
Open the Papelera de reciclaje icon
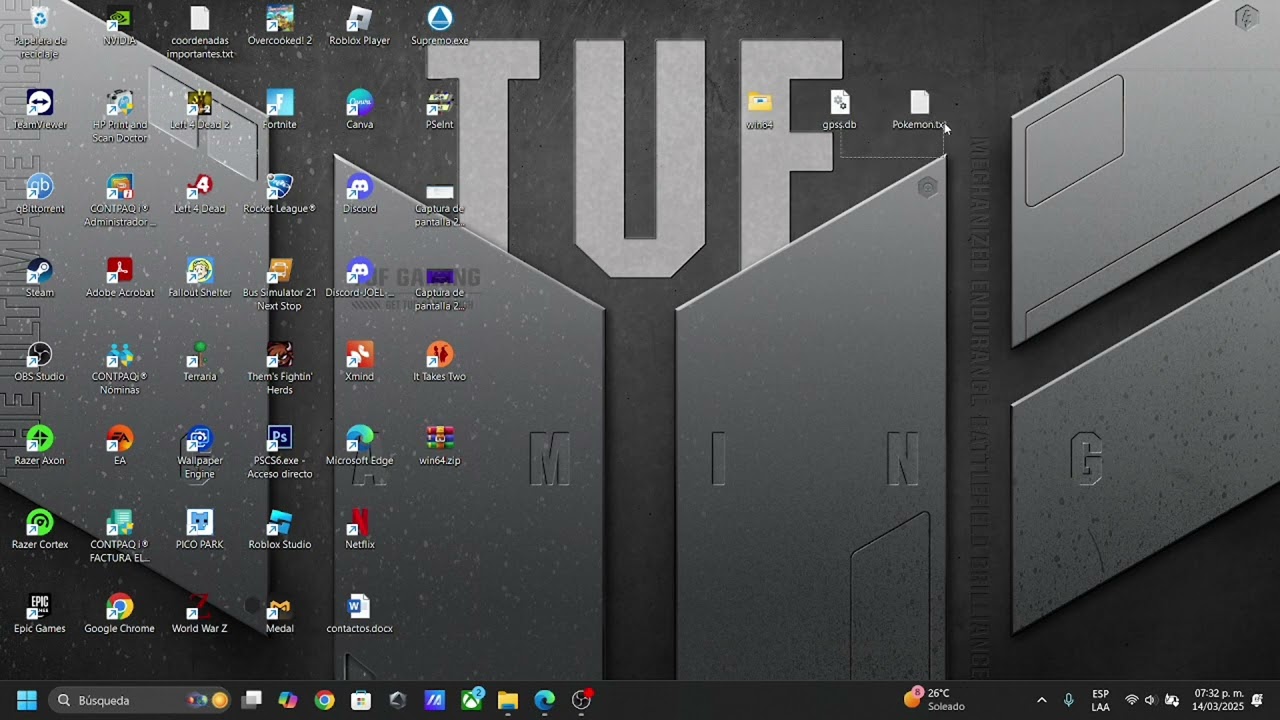[x=40, y=32]
